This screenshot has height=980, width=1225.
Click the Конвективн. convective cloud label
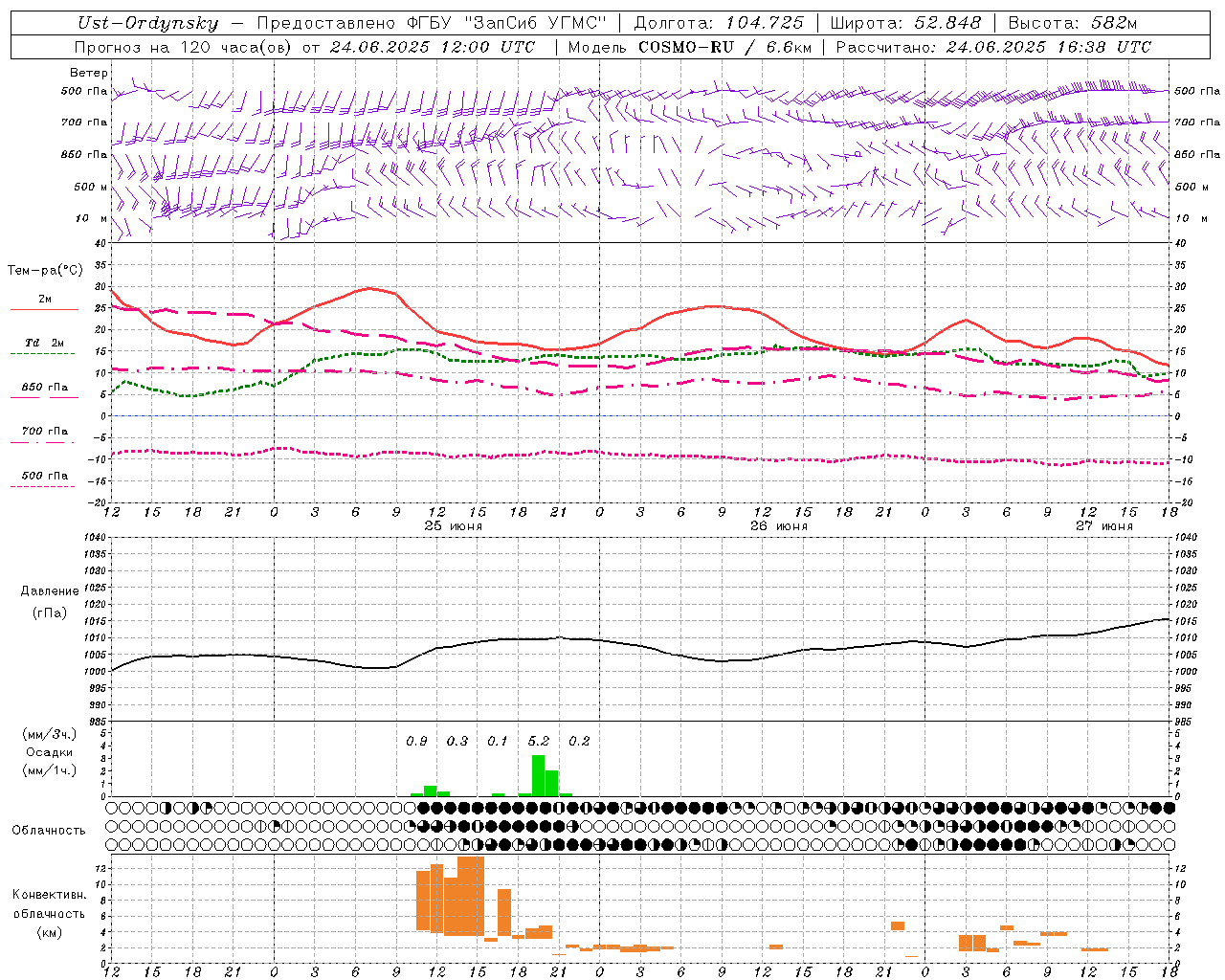pyautogui.click(x=49, y=895)
